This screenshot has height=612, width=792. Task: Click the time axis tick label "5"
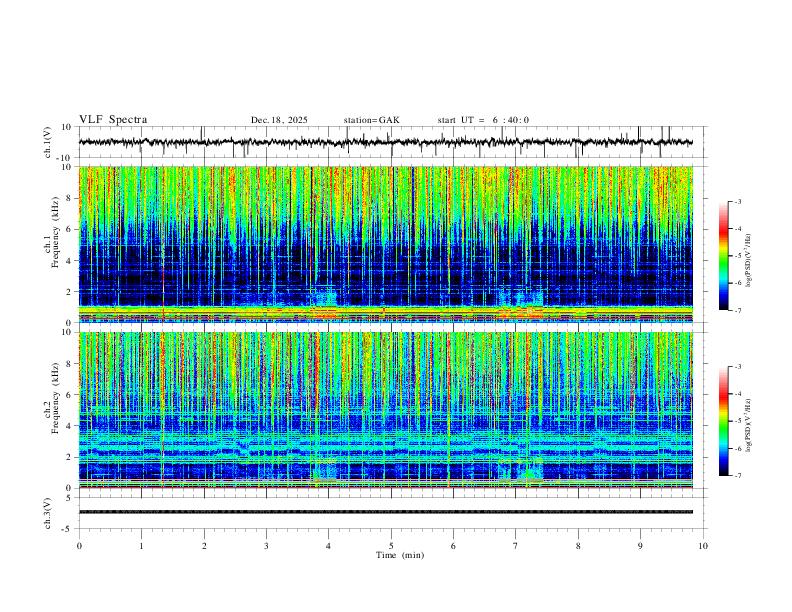tap(391, 546)
